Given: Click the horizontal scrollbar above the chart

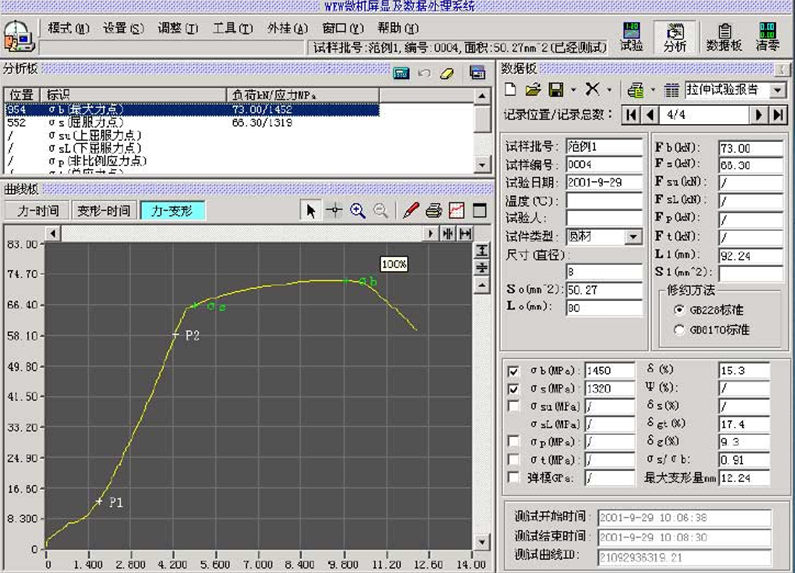Looking at the screenshot, I should 240,233.
